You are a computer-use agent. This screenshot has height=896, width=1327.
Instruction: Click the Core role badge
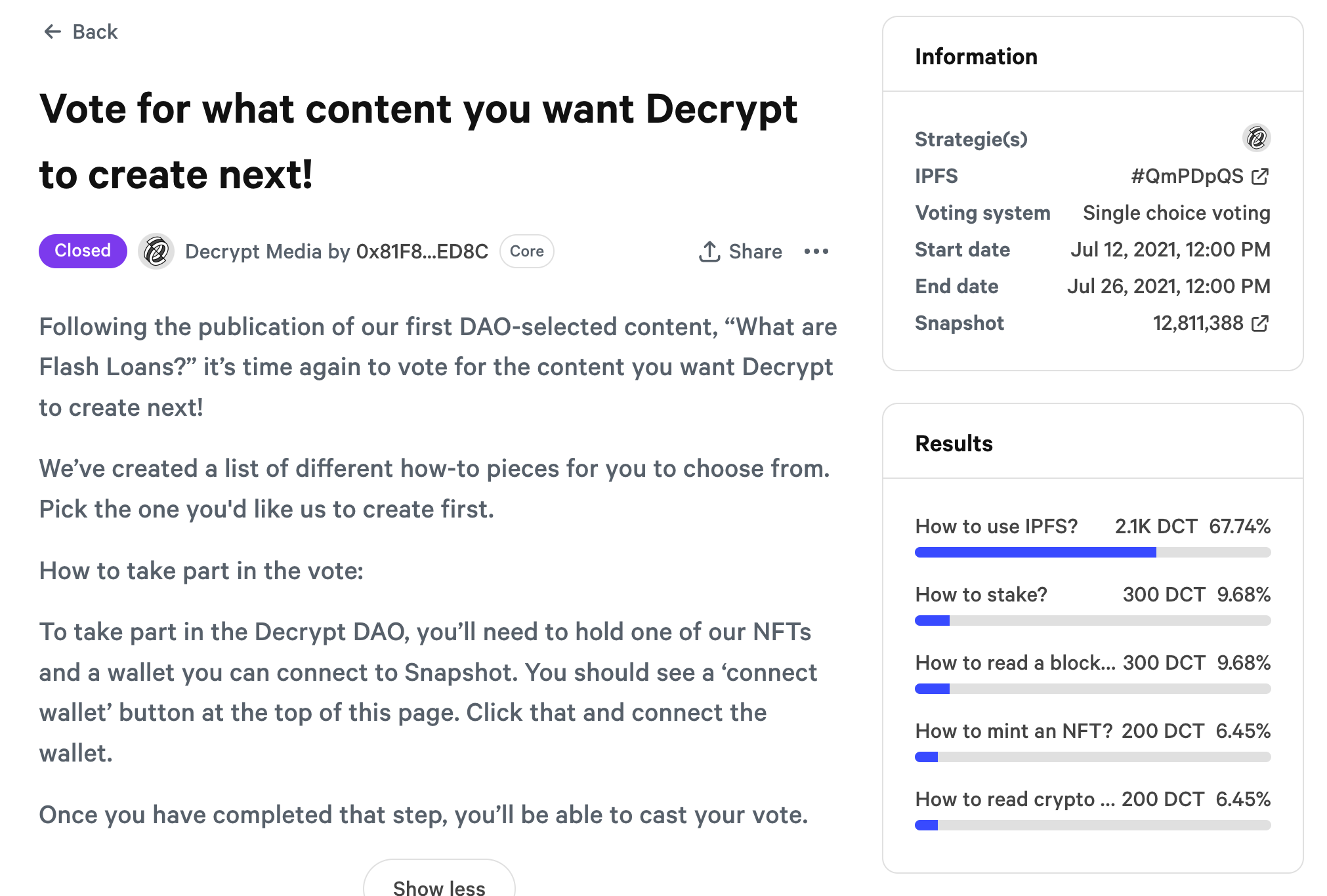pos(526,251)
